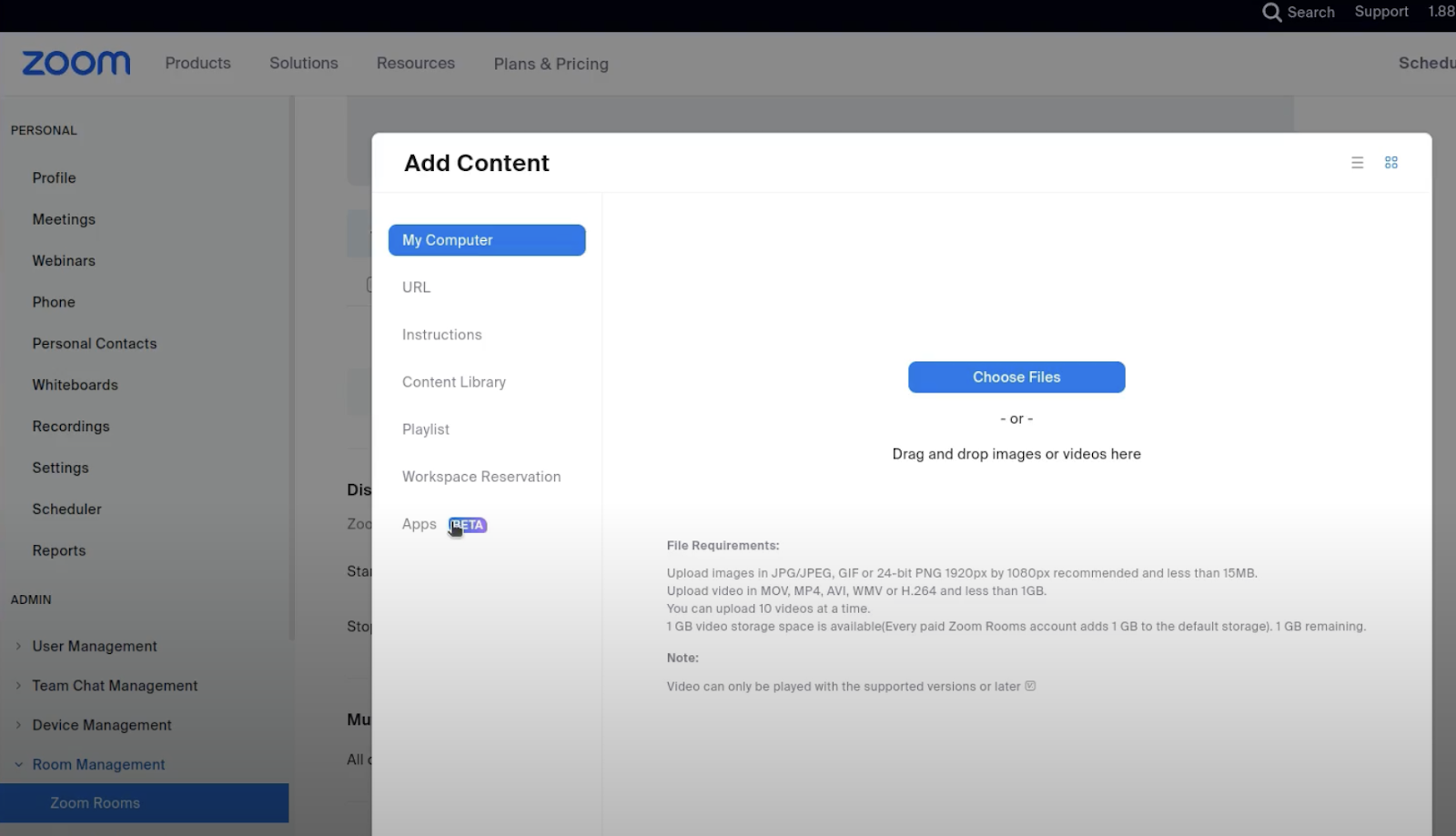Select Zoom Rooms in sidebar
1456x836 pixels.
tap(144, 803)
